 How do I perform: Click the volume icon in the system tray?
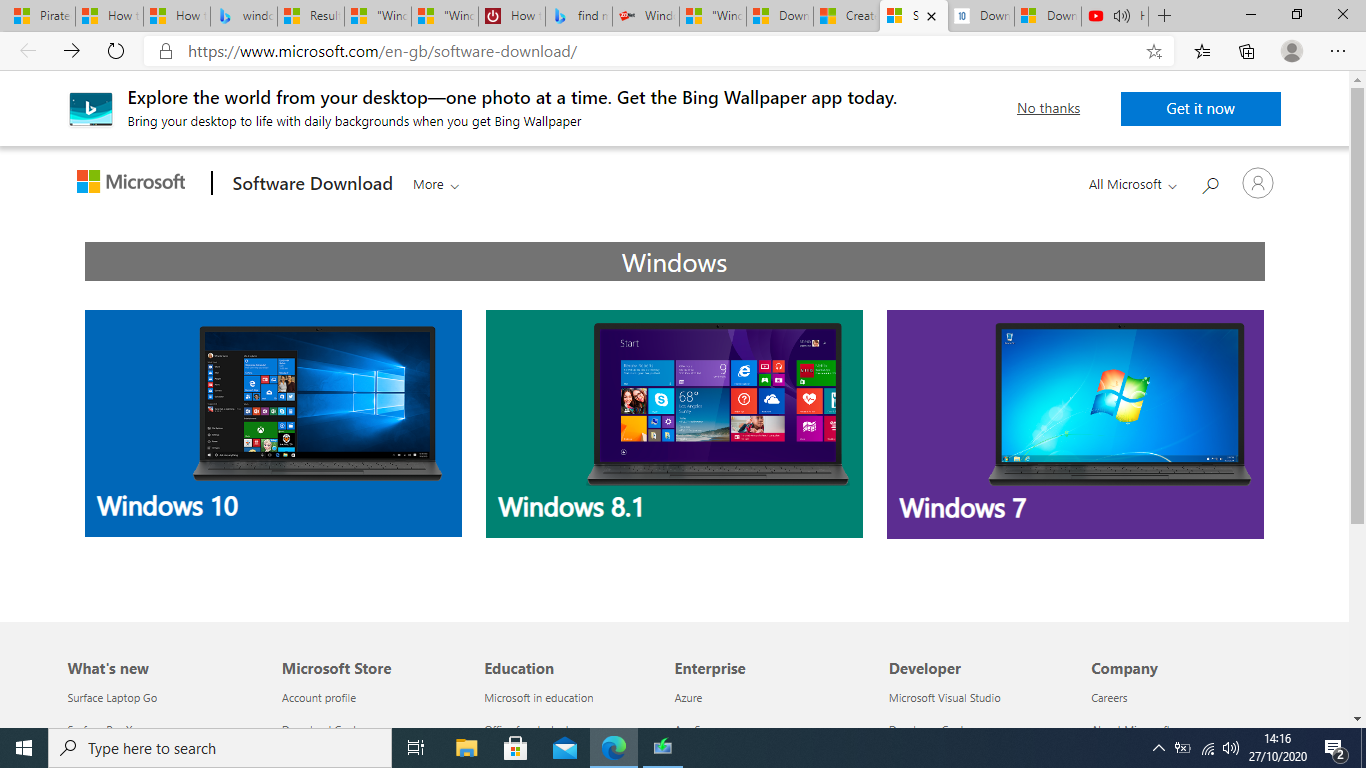(1232, 748)
